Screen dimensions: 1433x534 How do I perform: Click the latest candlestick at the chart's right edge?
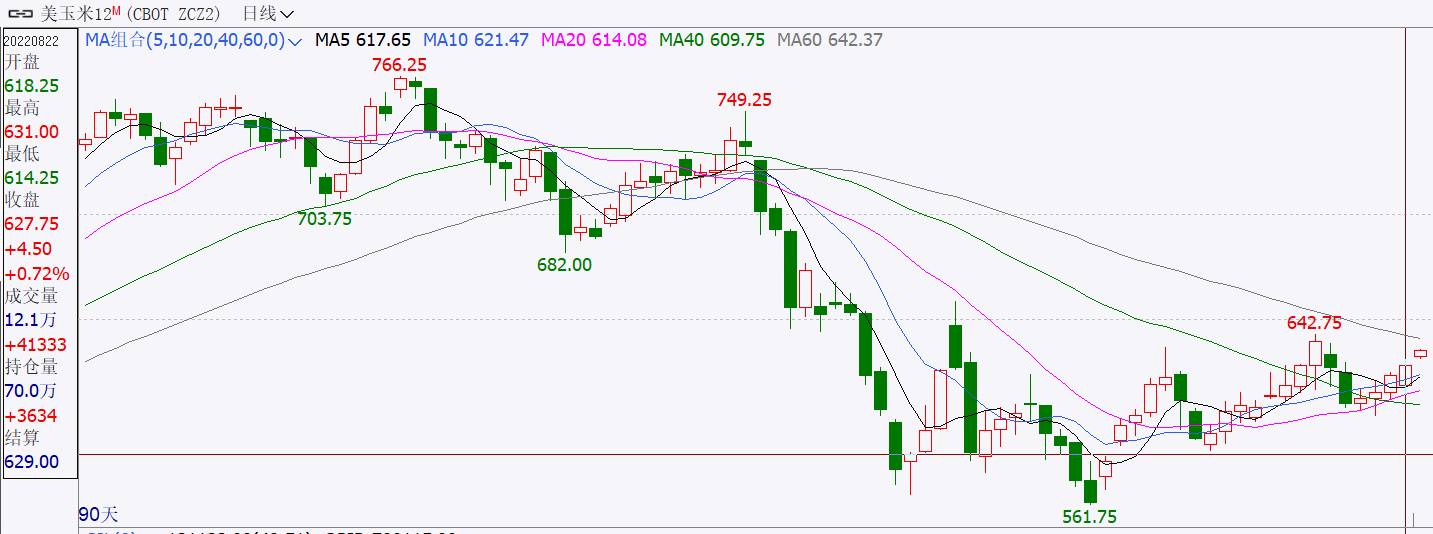(x=1420, y=353)
